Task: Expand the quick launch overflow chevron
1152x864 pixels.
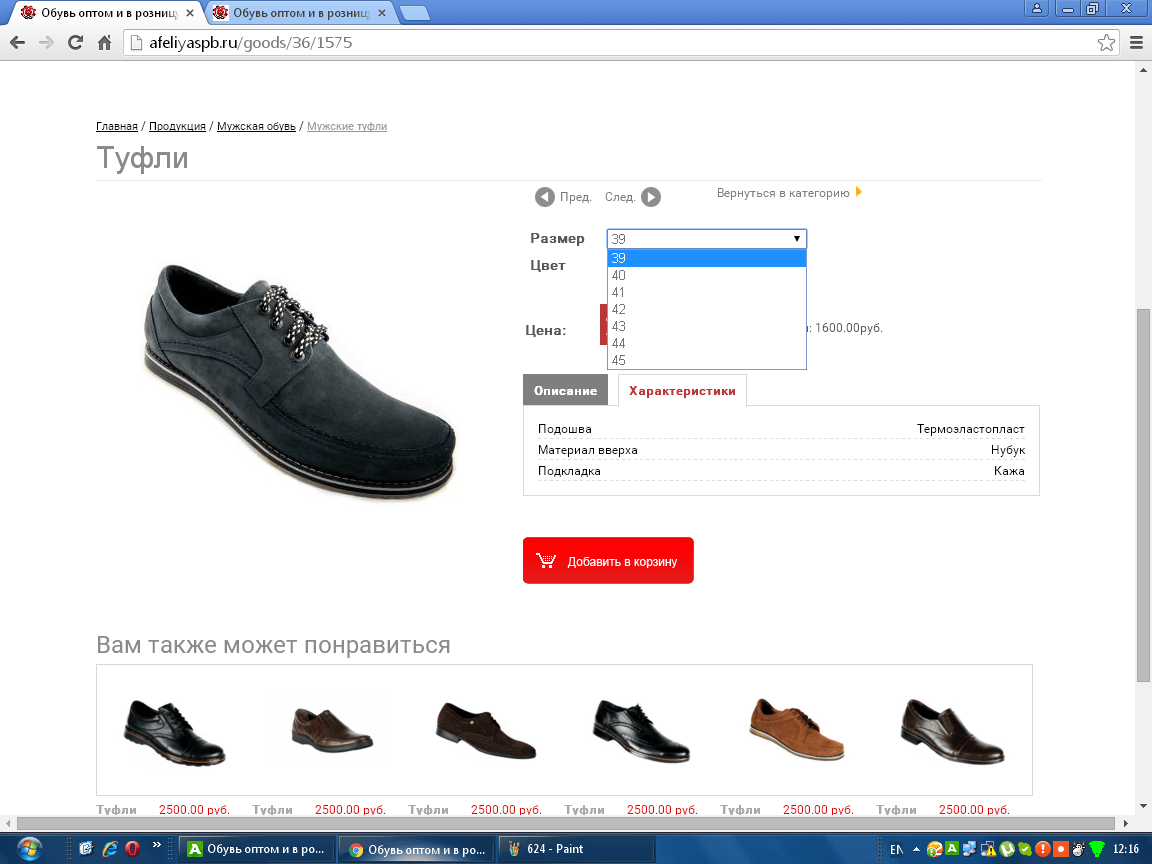Action: pos(156,845)
